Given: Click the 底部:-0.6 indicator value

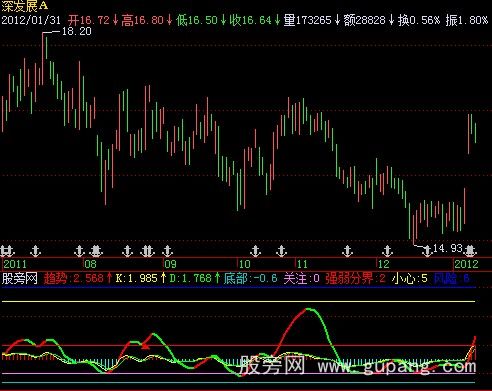Looking at the screenshot, I should coord(250,278).
